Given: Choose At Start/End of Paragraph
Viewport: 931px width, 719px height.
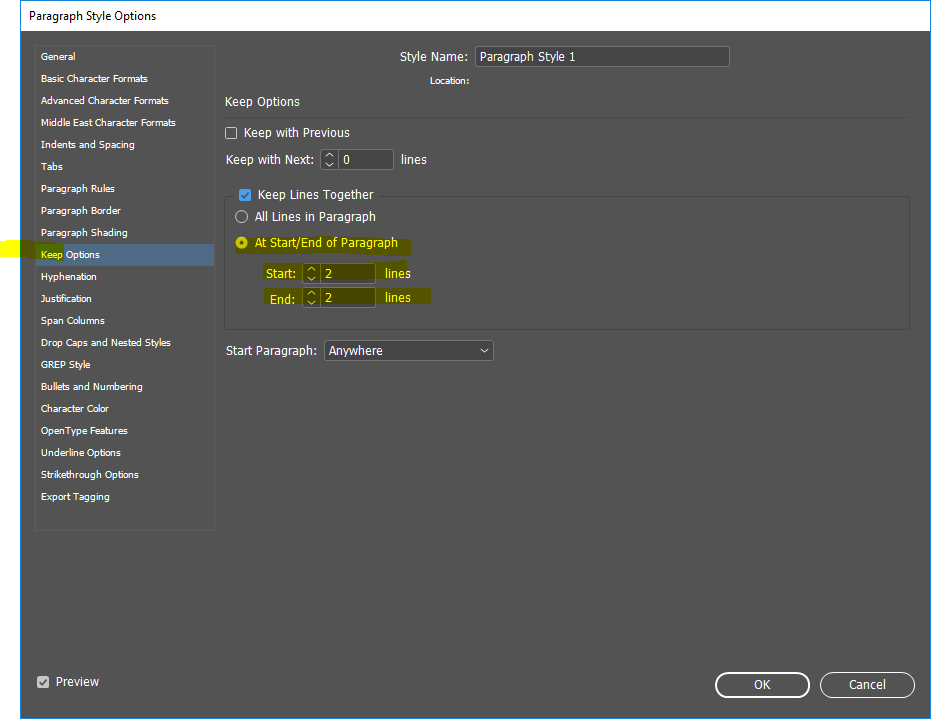Looking at the screenshot, I should coord(242,243).
